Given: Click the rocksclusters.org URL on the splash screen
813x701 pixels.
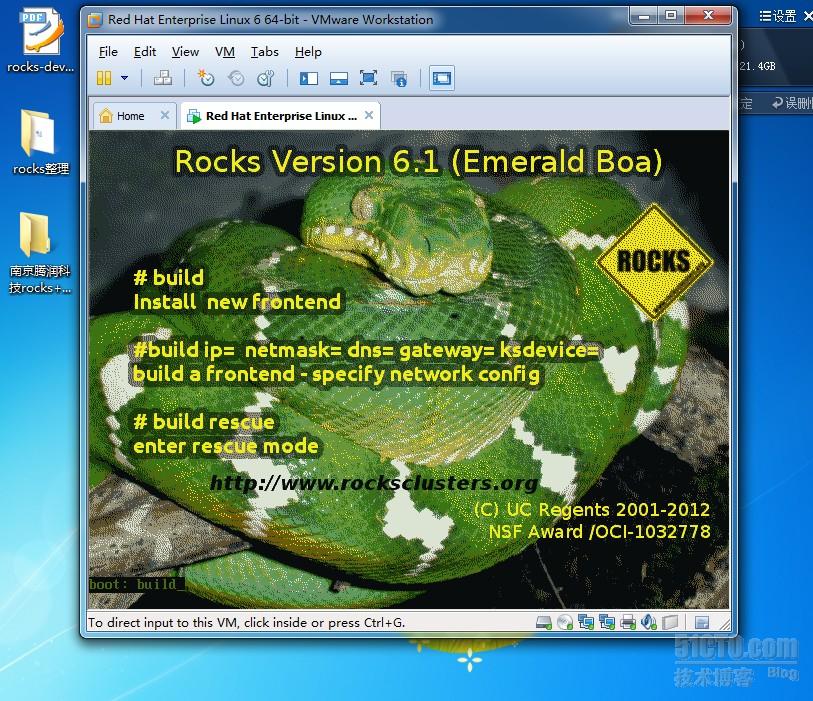Looking at the screenshot, I should click(x=373, y=483).
